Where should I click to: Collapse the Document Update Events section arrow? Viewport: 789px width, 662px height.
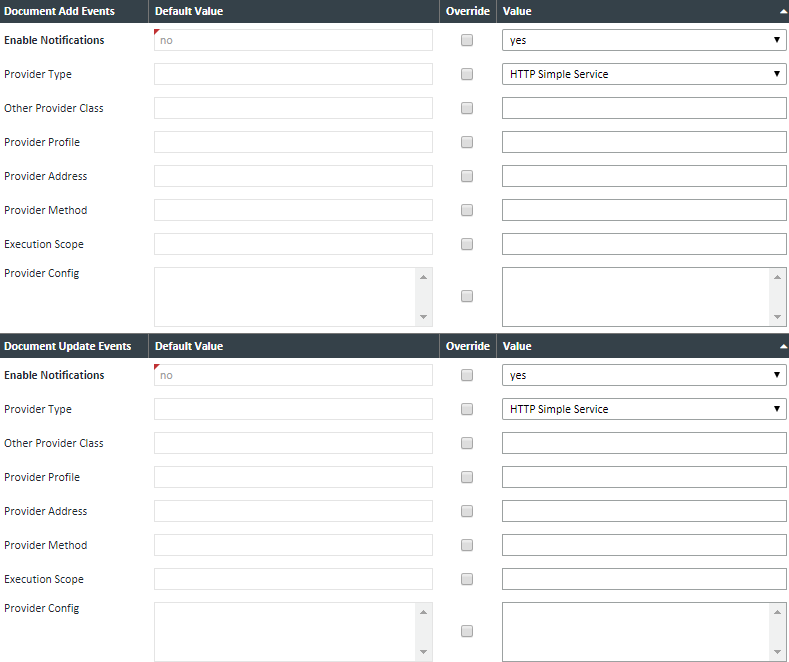782,347
